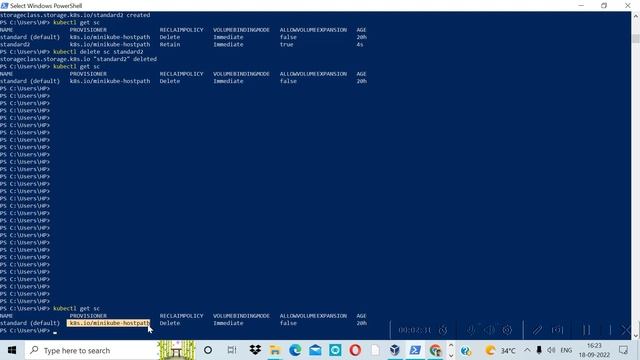Viewport: 640px width, 360px height.
Task: Switch to PowerShell taskbar icon
Action: pyautogui.click(x=415, y=350)
